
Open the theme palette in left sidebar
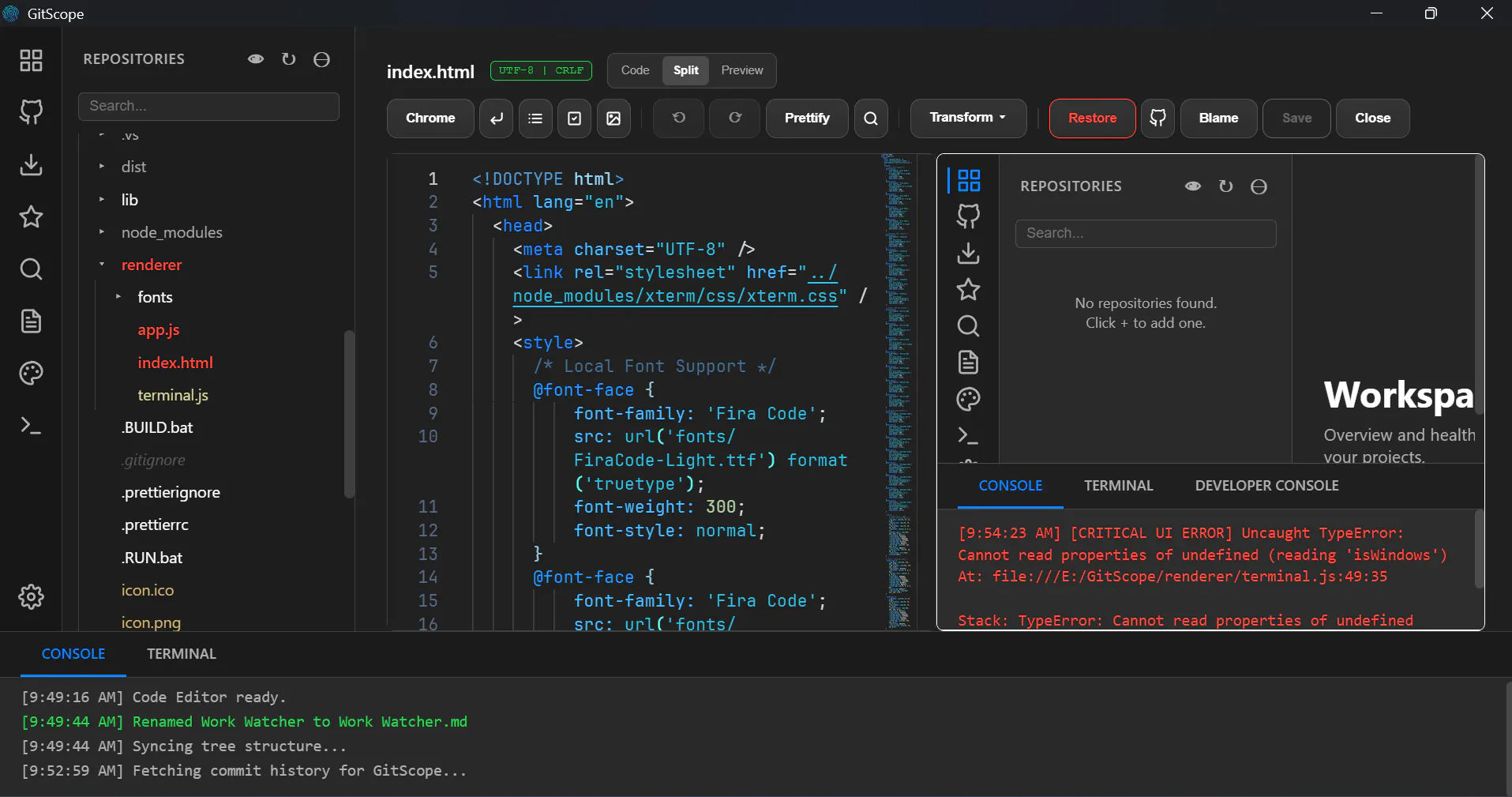point(31,373)
